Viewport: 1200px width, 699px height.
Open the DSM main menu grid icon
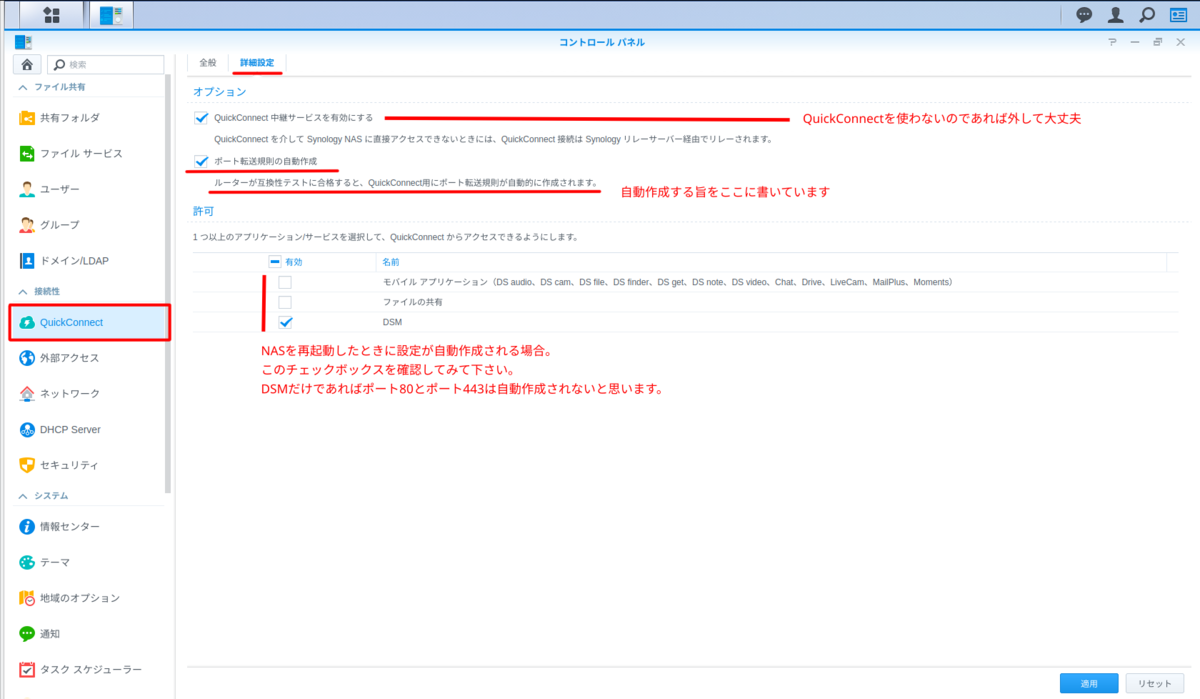click(x=52, y=15)
